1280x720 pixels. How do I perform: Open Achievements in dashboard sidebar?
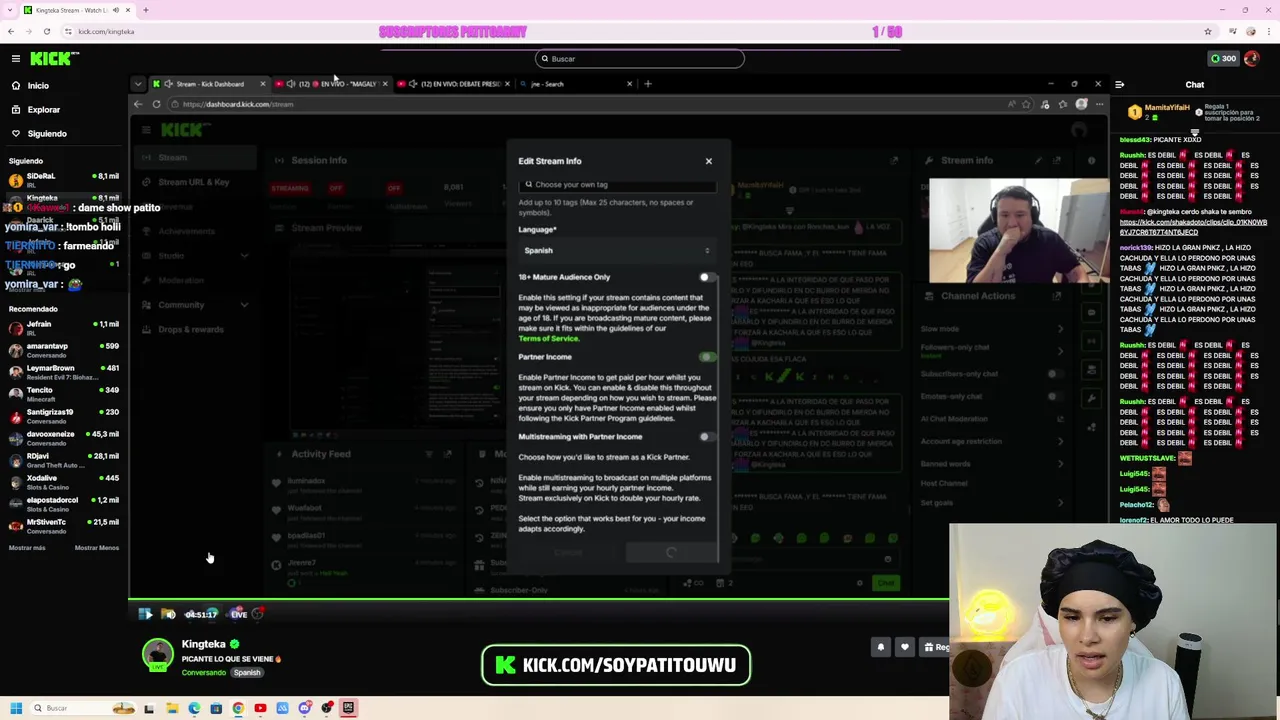186,231
